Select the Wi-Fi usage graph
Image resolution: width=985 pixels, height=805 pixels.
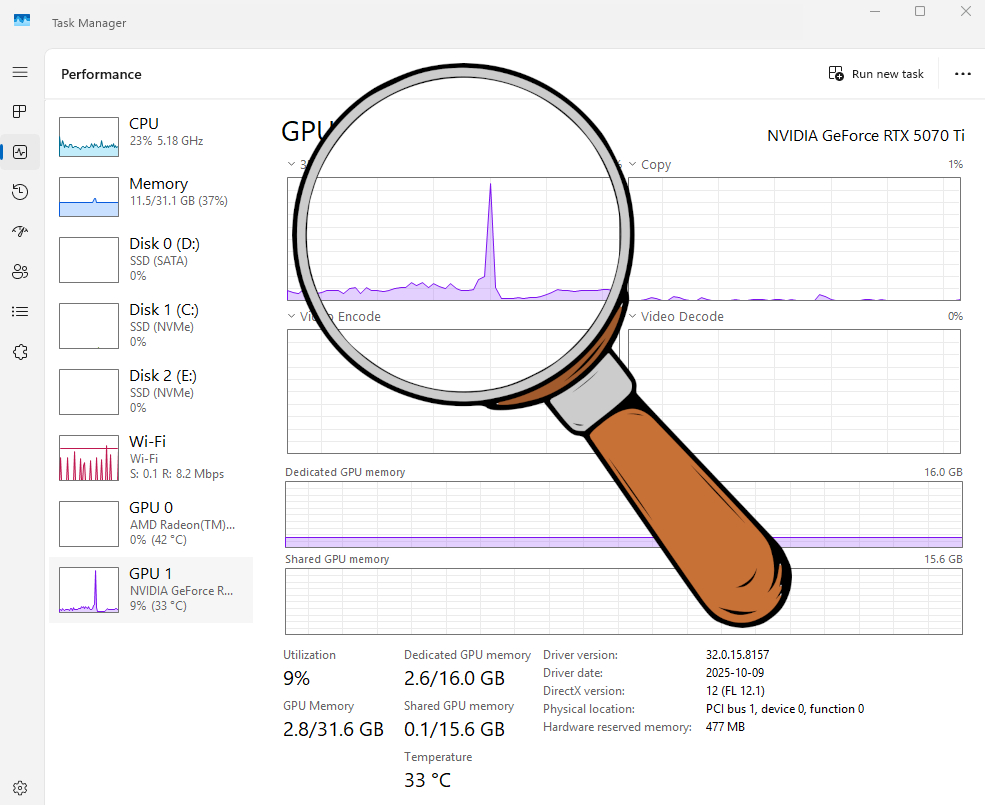tap(150, 456)
